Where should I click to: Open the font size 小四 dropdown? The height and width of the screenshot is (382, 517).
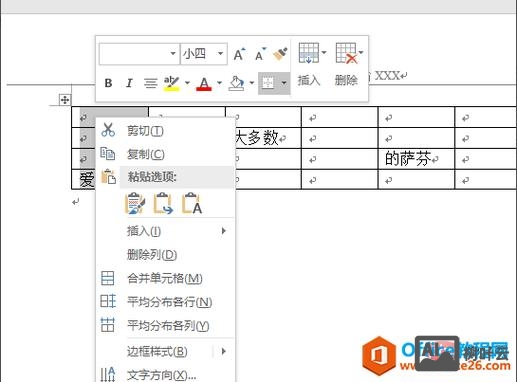(x=220, y=53)
